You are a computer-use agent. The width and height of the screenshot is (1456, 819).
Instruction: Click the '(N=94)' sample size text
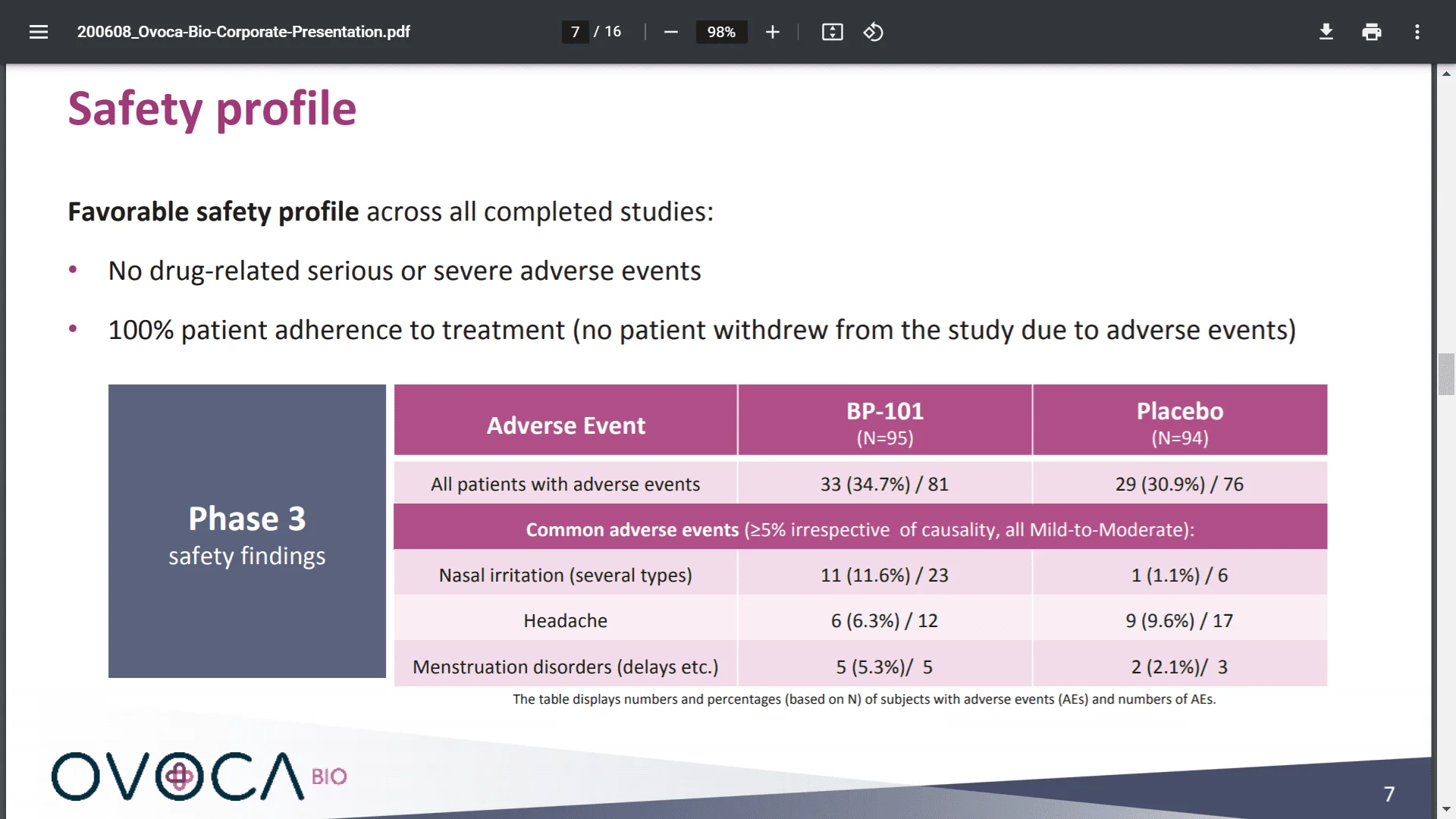(x=1180, y=438)
